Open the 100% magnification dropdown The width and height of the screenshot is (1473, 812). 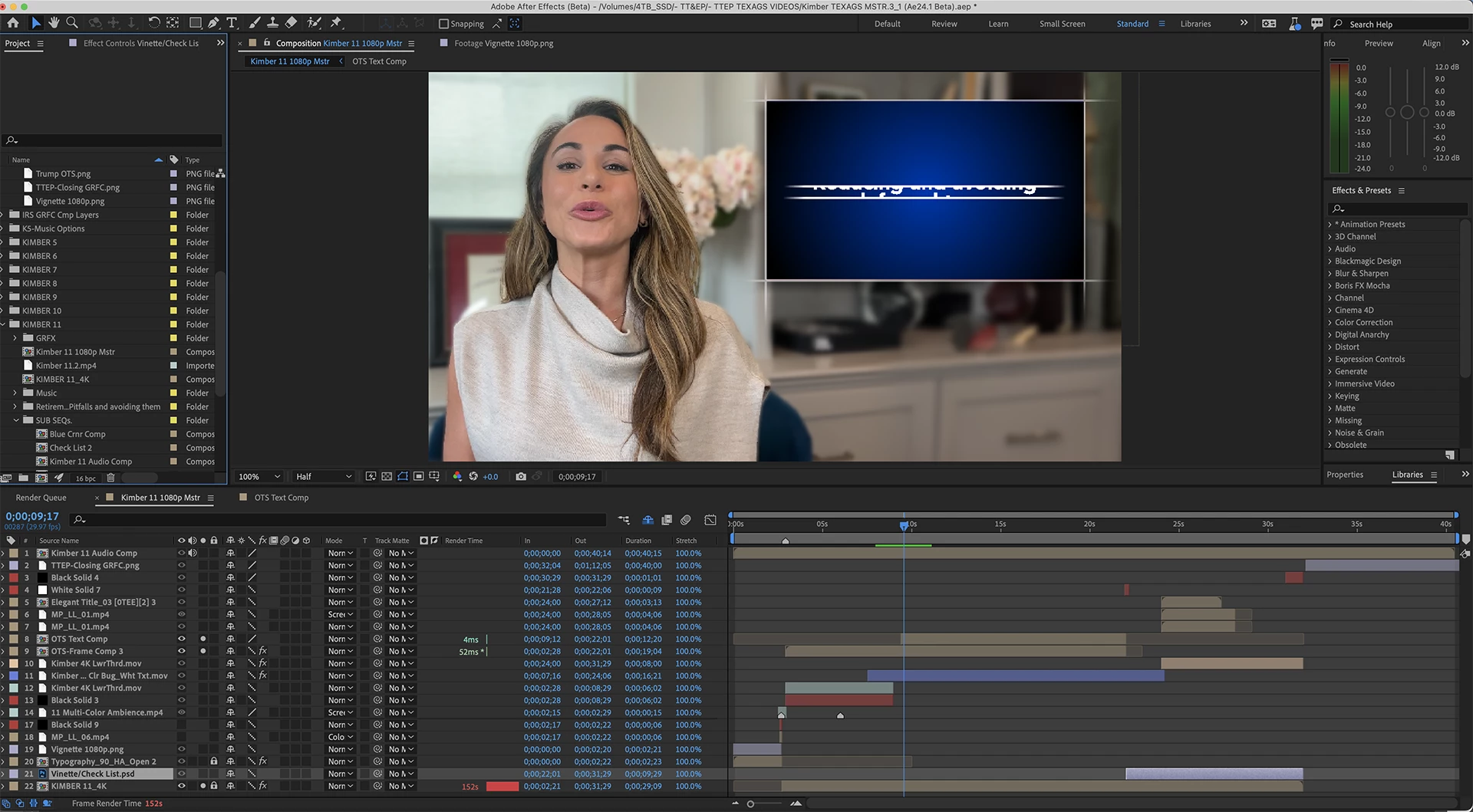[x=259, y=476]
